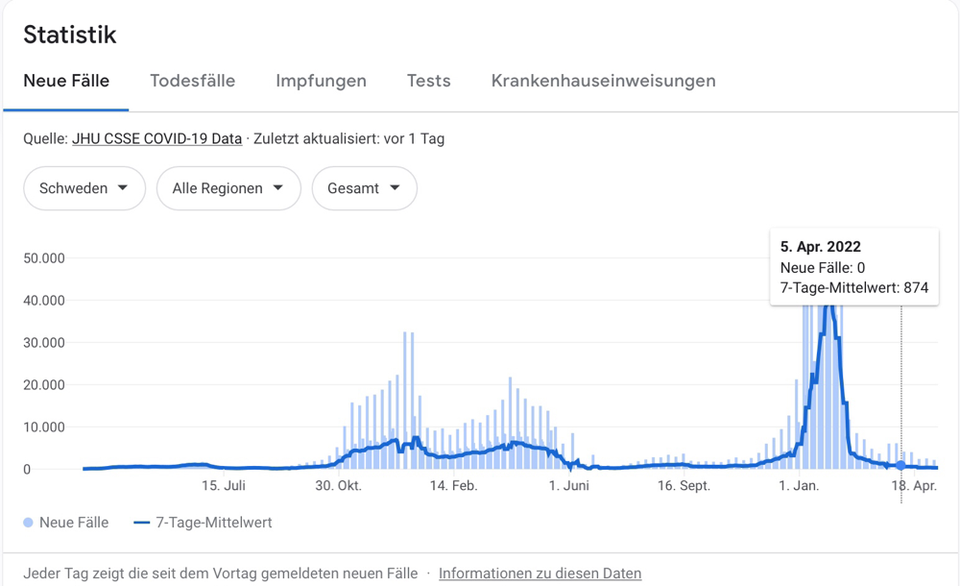The height and width of the screenshot is (586, 960).
Task: Open Informationen zu diesen Daten link
Action: click(540, 574)
